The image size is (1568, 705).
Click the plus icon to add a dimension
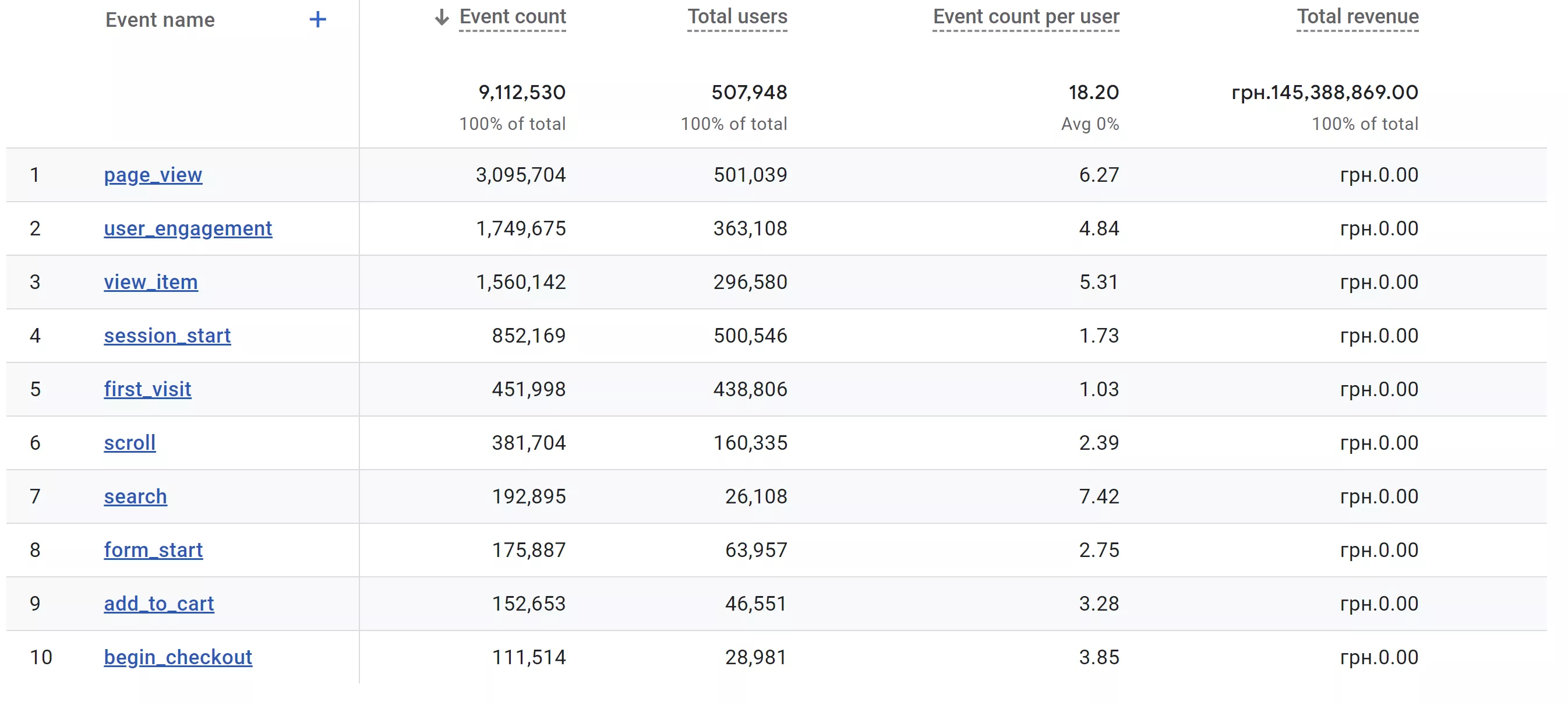(x=317, y=19)
